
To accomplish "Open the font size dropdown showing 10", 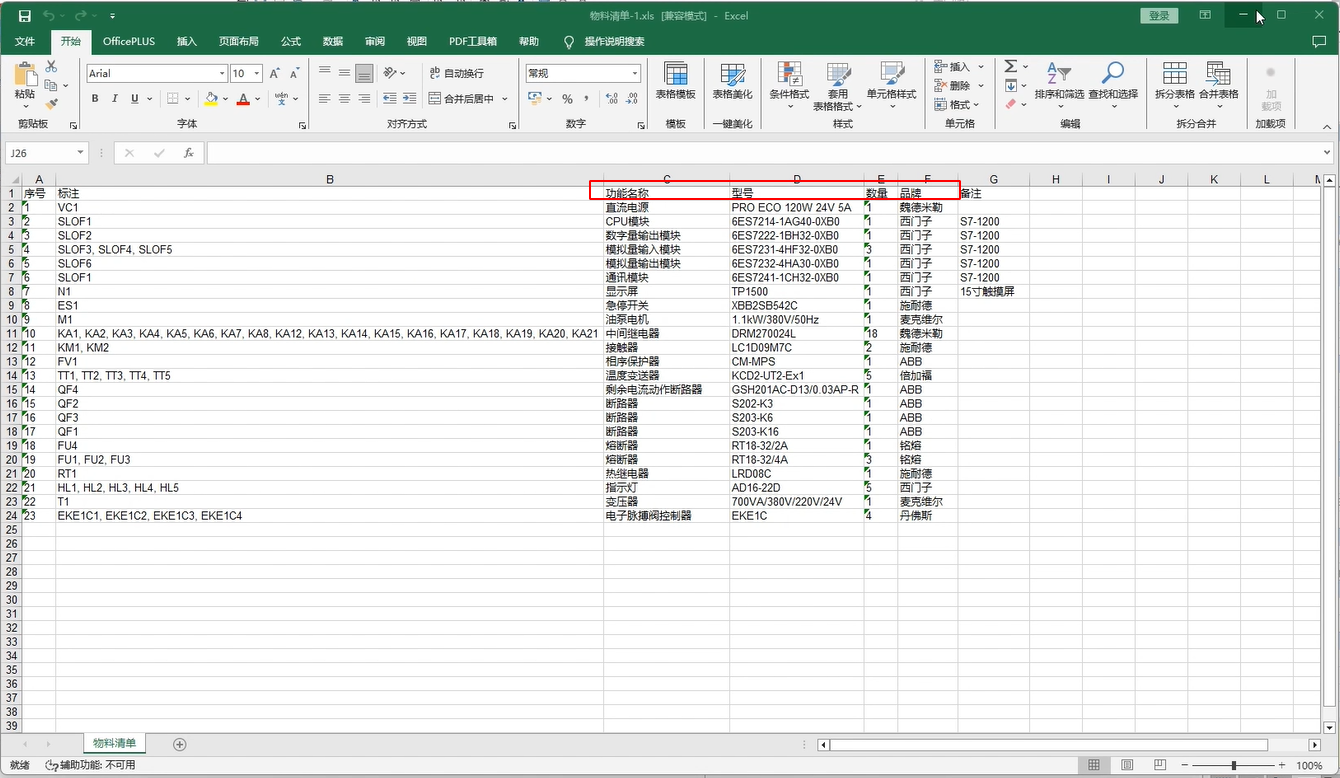I will point(257,73).
